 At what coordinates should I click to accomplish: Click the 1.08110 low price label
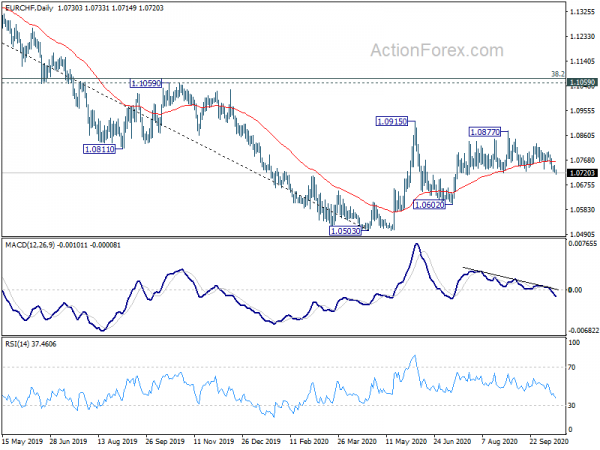(x=99, y=149)
